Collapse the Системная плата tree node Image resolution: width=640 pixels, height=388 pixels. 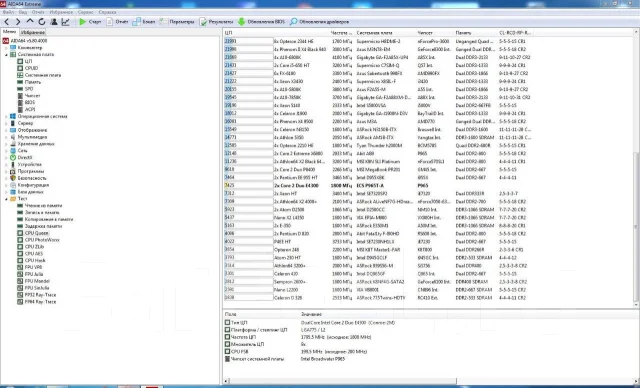click(x=6, y=54)
